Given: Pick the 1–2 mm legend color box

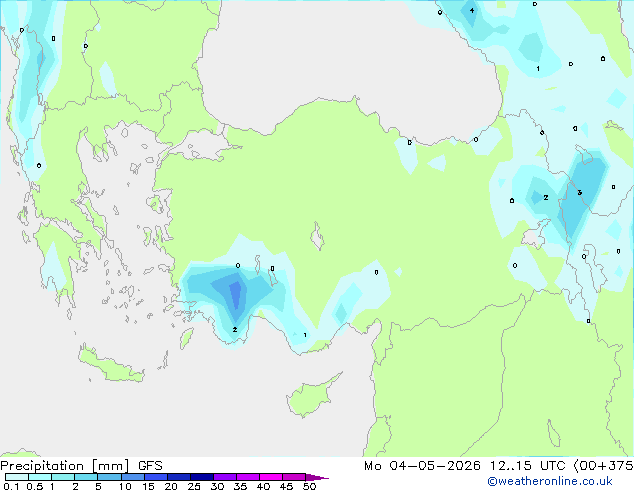Looking at the screenshot, I should click(63, 477).
